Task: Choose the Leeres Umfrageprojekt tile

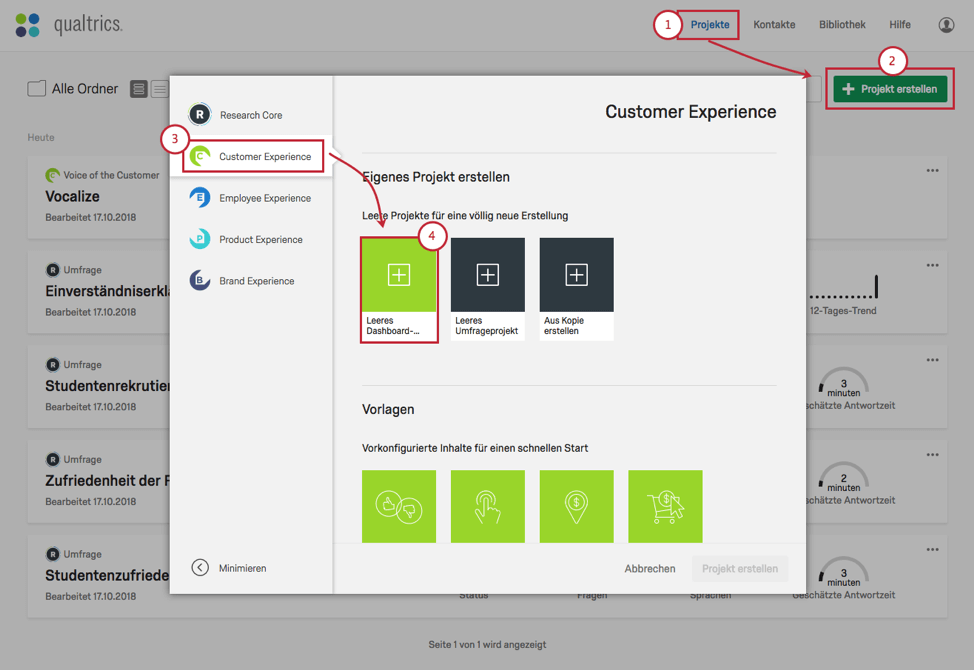Action: pos(488,289)
